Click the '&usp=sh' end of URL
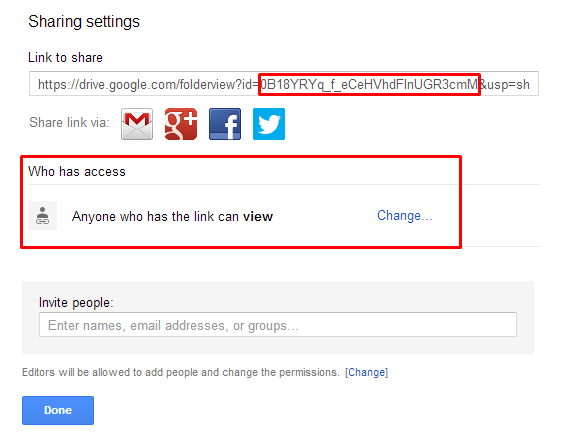 (505, 84)
